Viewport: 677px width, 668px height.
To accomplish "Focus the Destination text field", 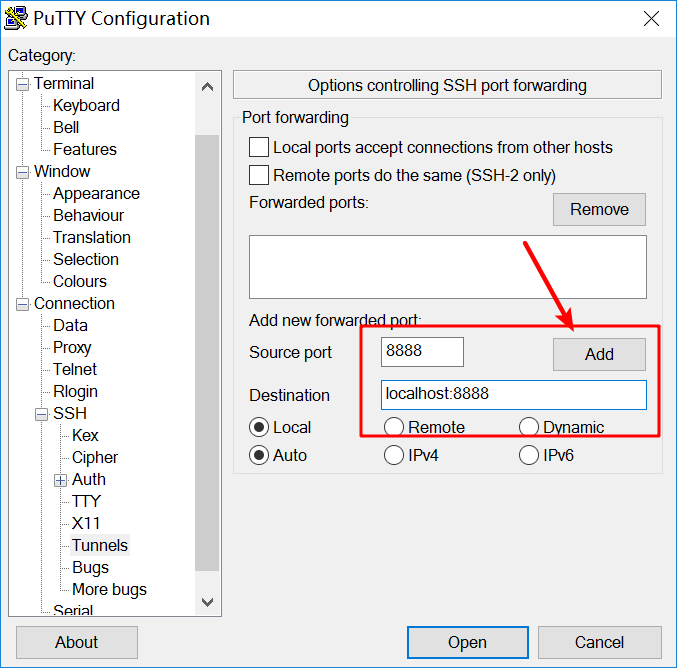I will pos(513,394).
